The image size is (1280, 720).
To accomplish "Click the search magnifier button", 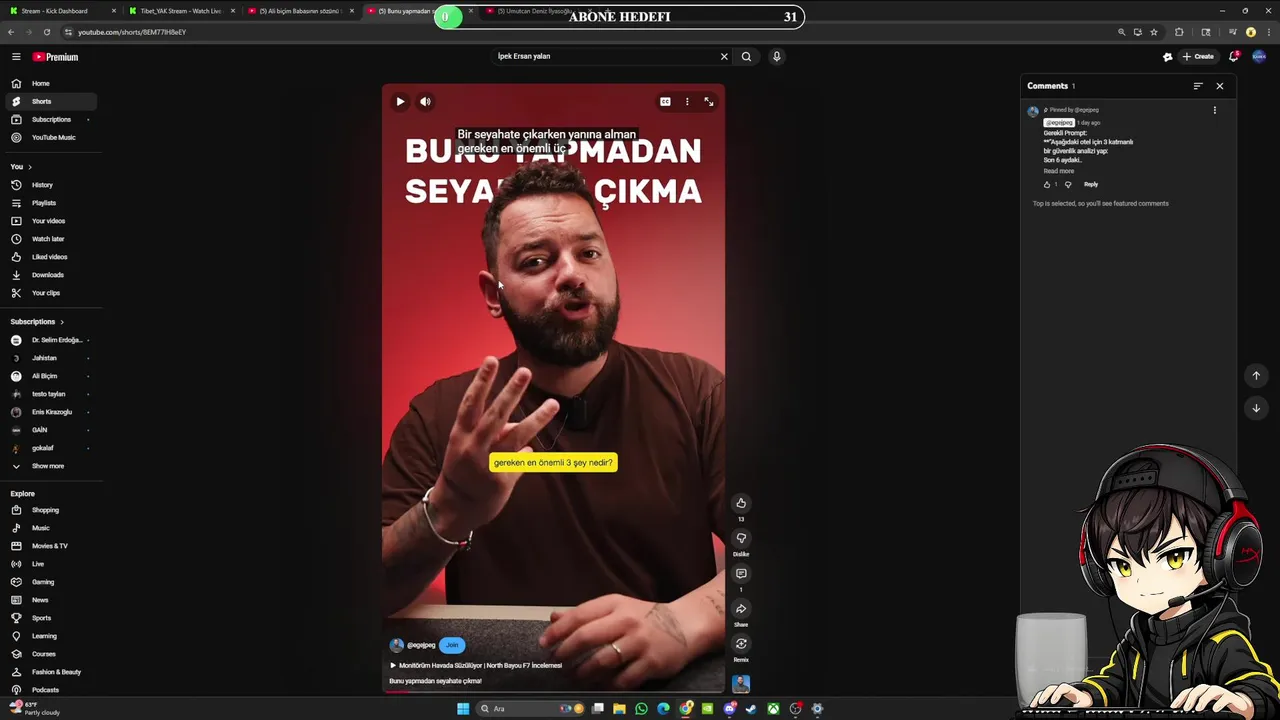I will [746, 56].
